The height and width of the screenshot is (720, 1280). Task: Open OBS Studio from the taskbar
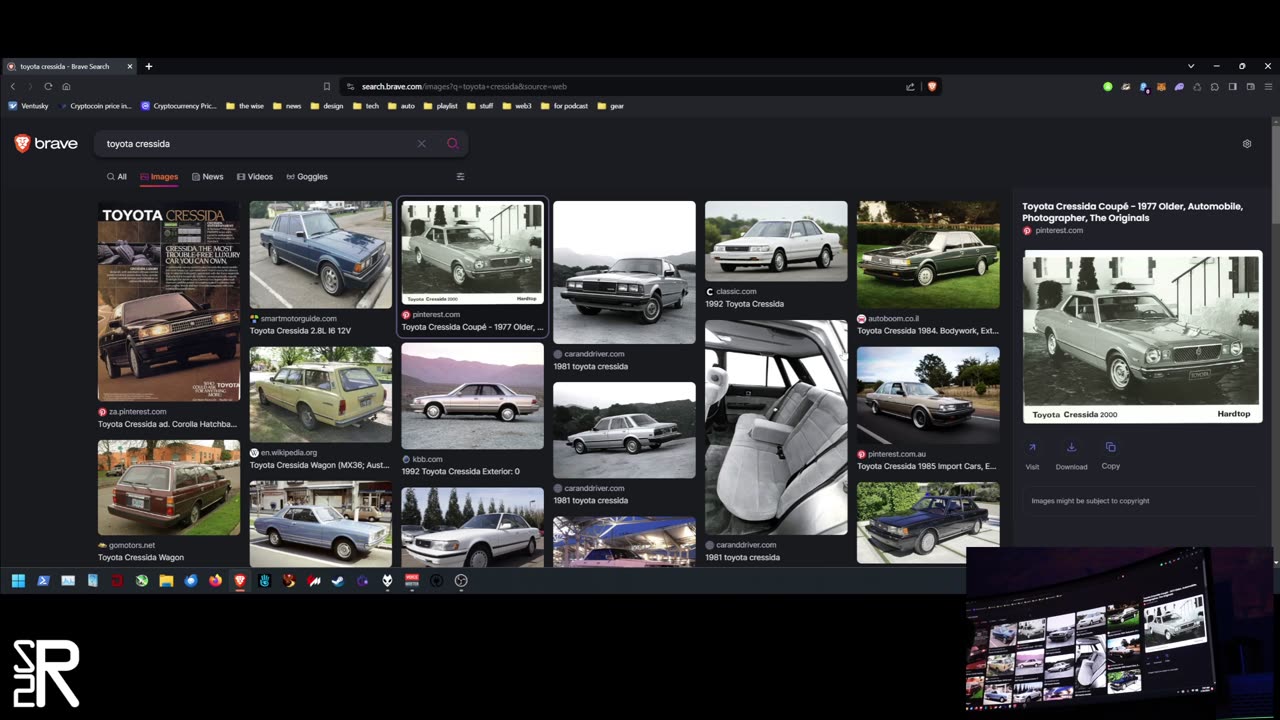pyautogui.click(x=461, y=580)
